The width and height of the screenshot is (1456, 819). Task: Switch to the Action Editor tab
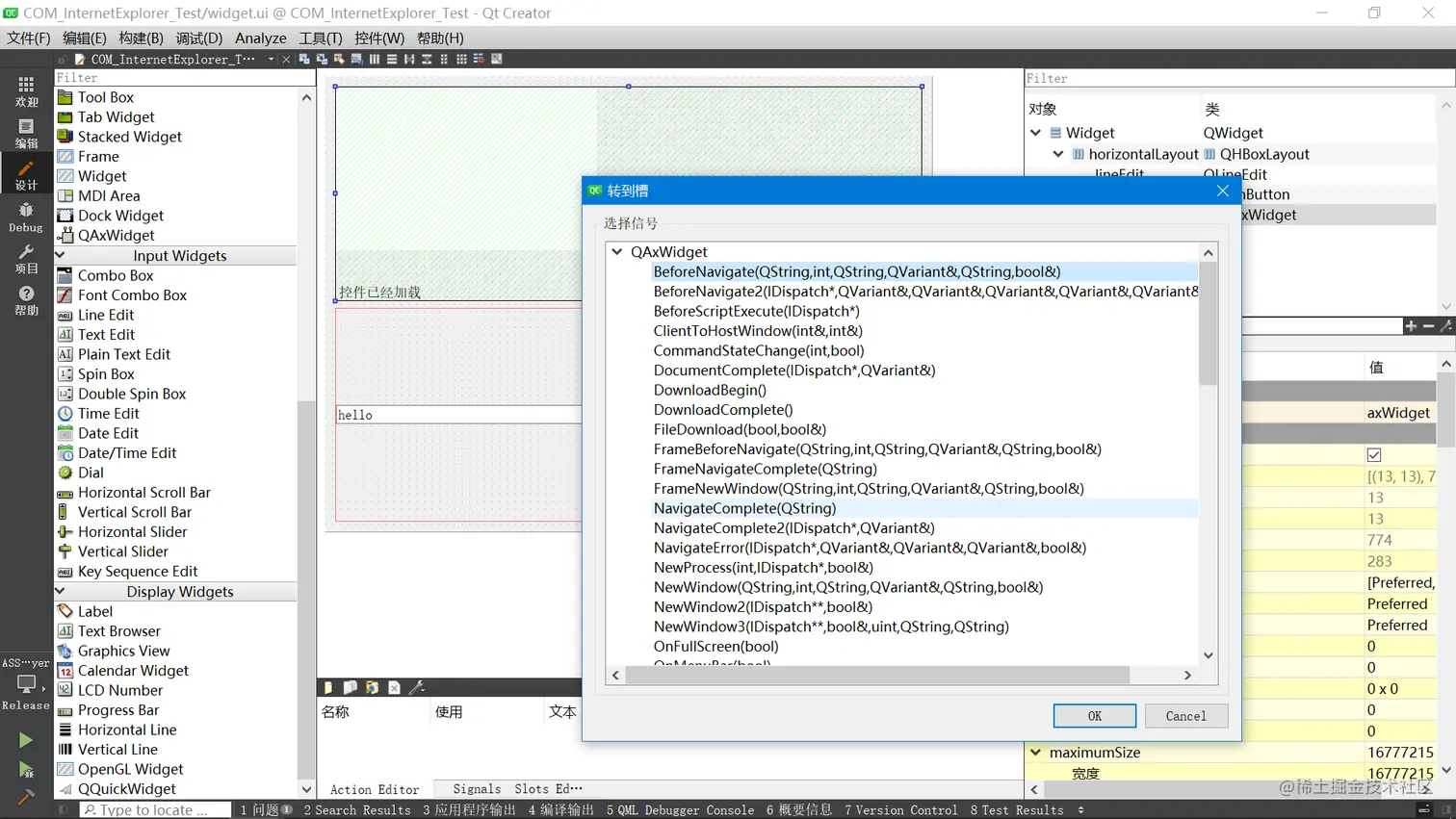point(375,789)
